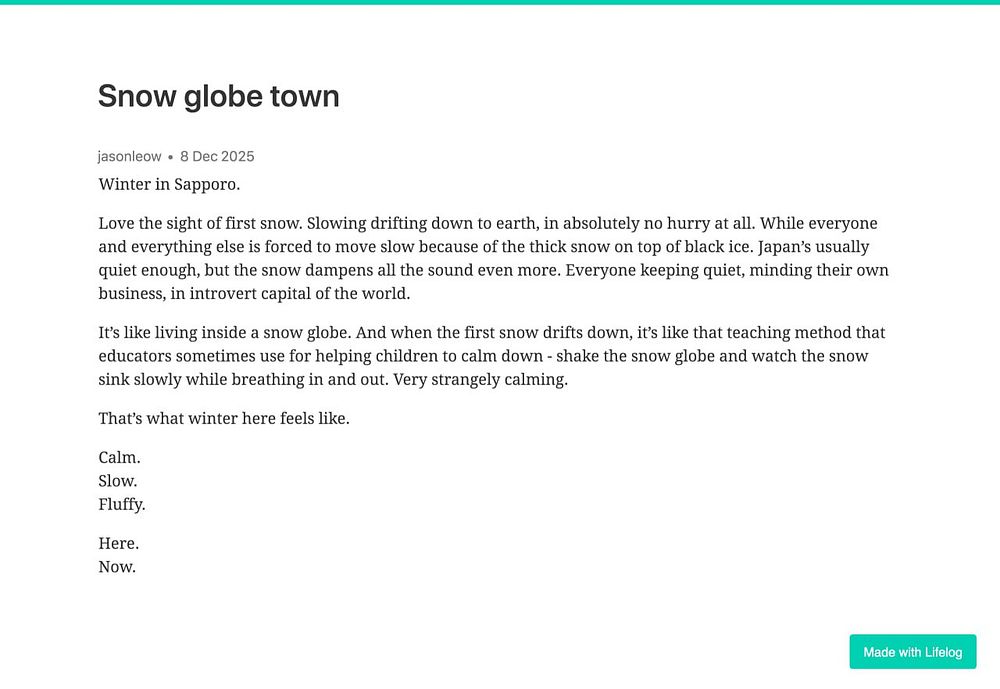Click the word "Fluffy."

[x=122, y=505]
